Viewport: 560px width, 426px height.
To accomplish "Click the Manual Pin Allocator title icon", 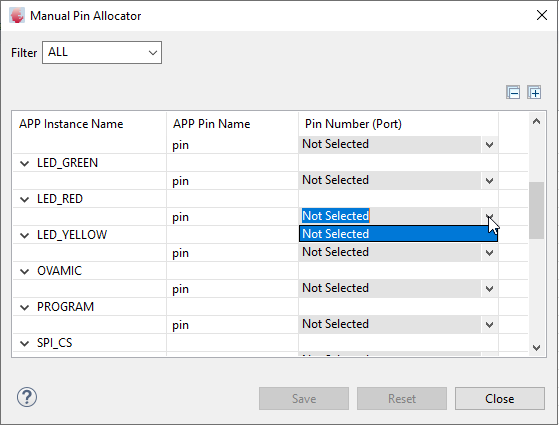I will click(17, 16).
